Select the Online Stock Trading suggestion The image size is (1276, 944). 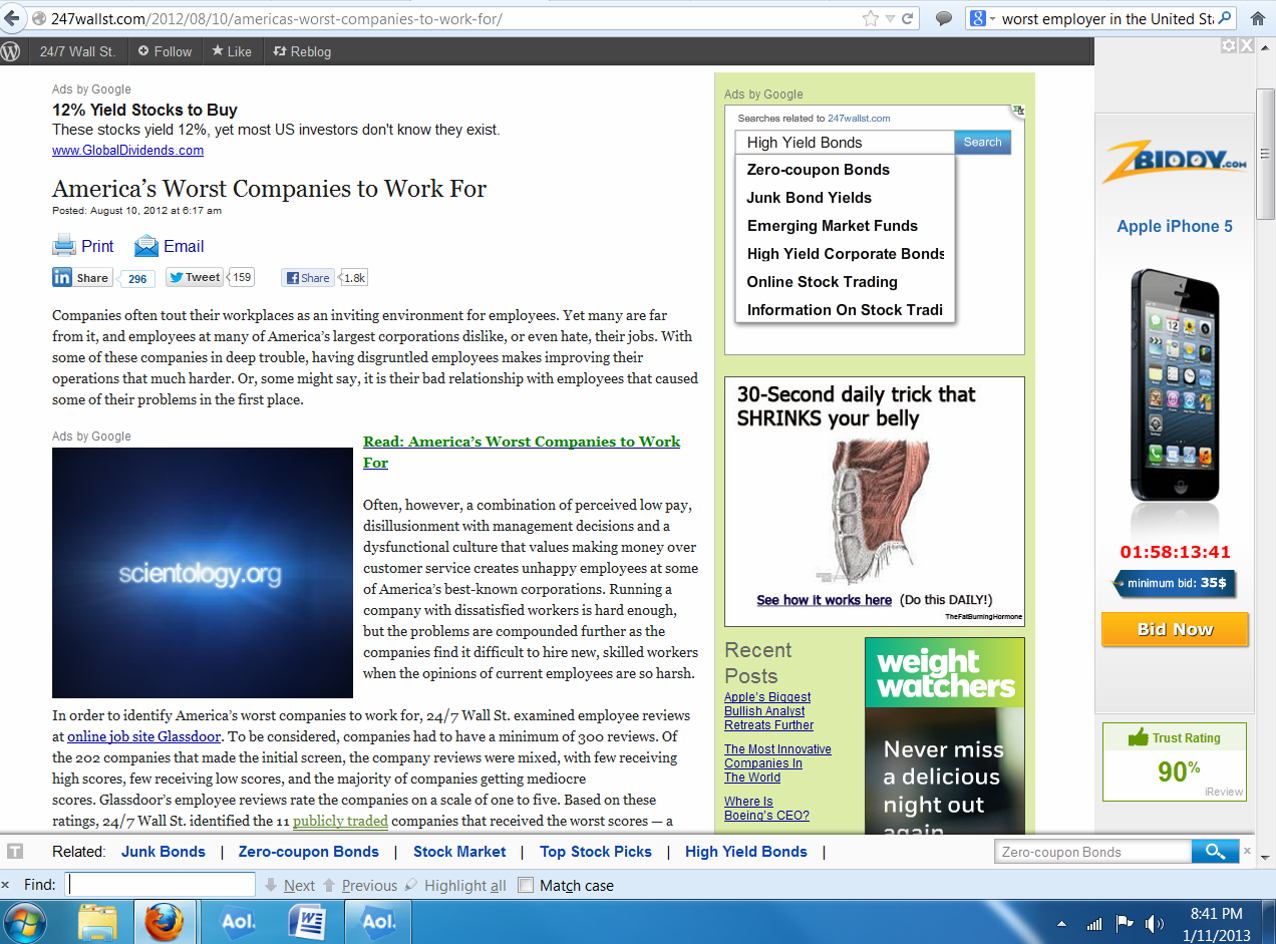tap(822, 282)
